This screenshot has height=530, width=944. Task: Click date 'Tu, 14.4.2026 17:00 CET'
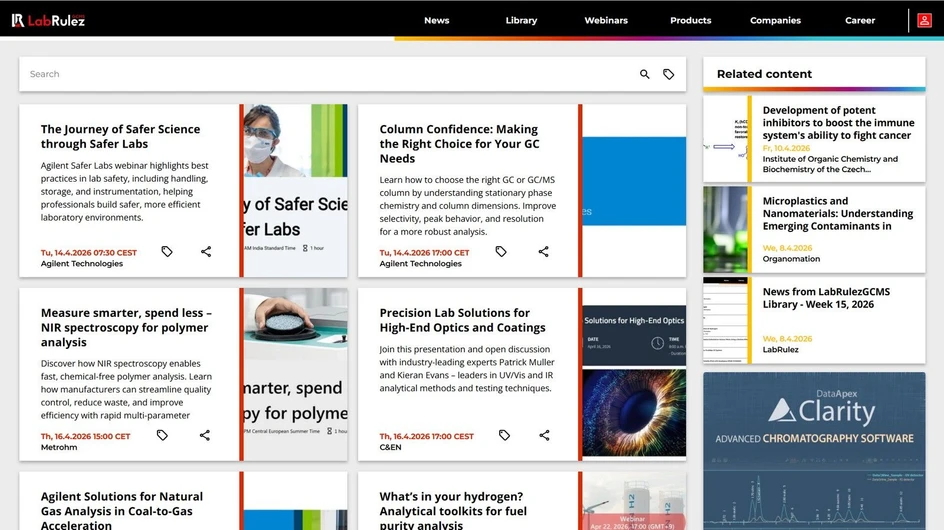point(424,253)
